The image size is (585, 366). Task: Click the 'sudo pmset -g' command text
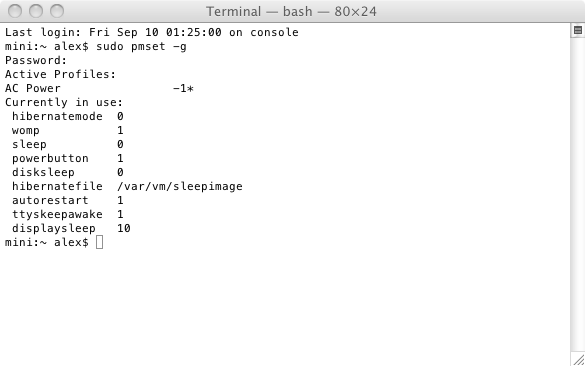pyautogui.click(x=141, y=47)
